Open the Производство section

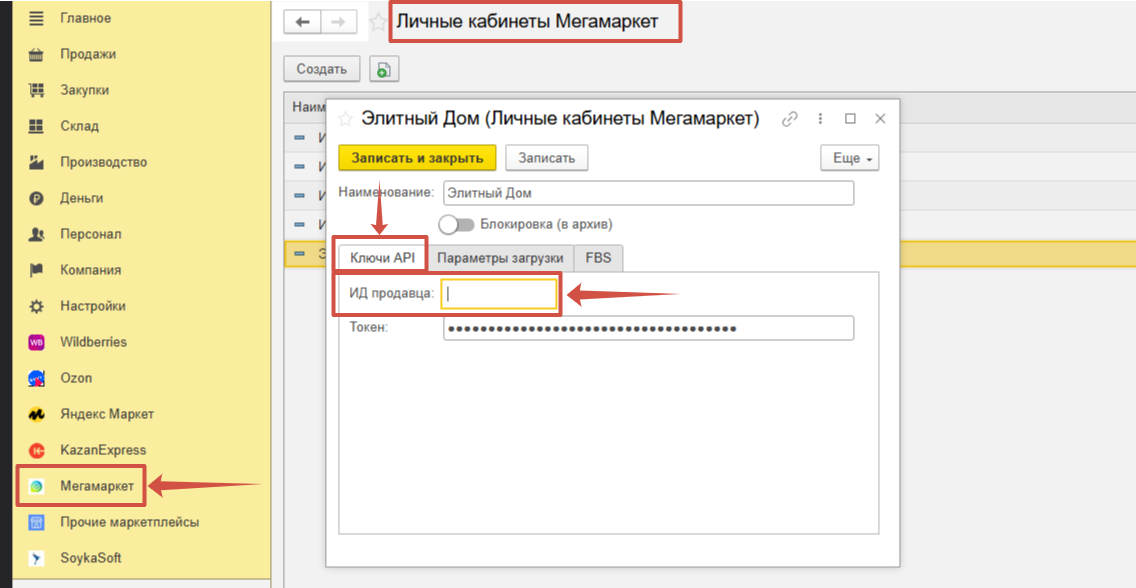pyautogui.click(x=104, y=162)
